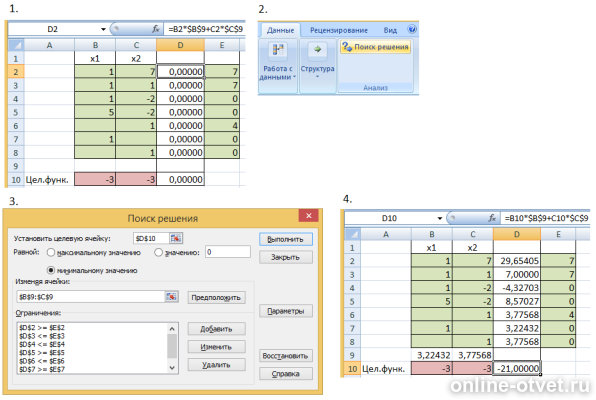Click the Работа с данными icon in ribbon

(x=278, y=50)
